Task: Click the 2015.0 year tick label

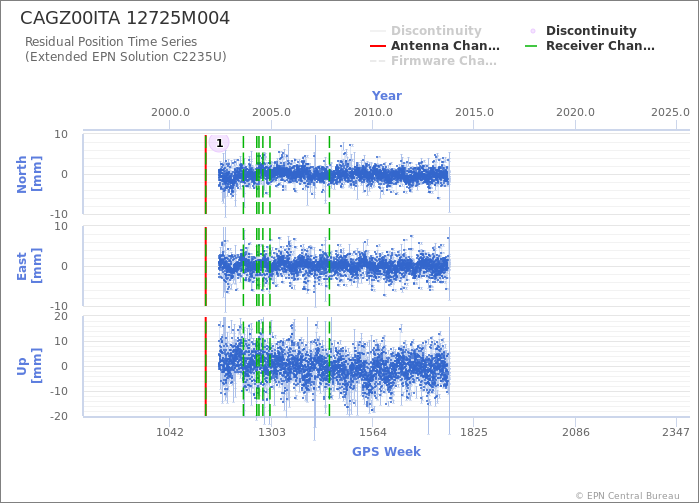Action: [x=474, y=112]
